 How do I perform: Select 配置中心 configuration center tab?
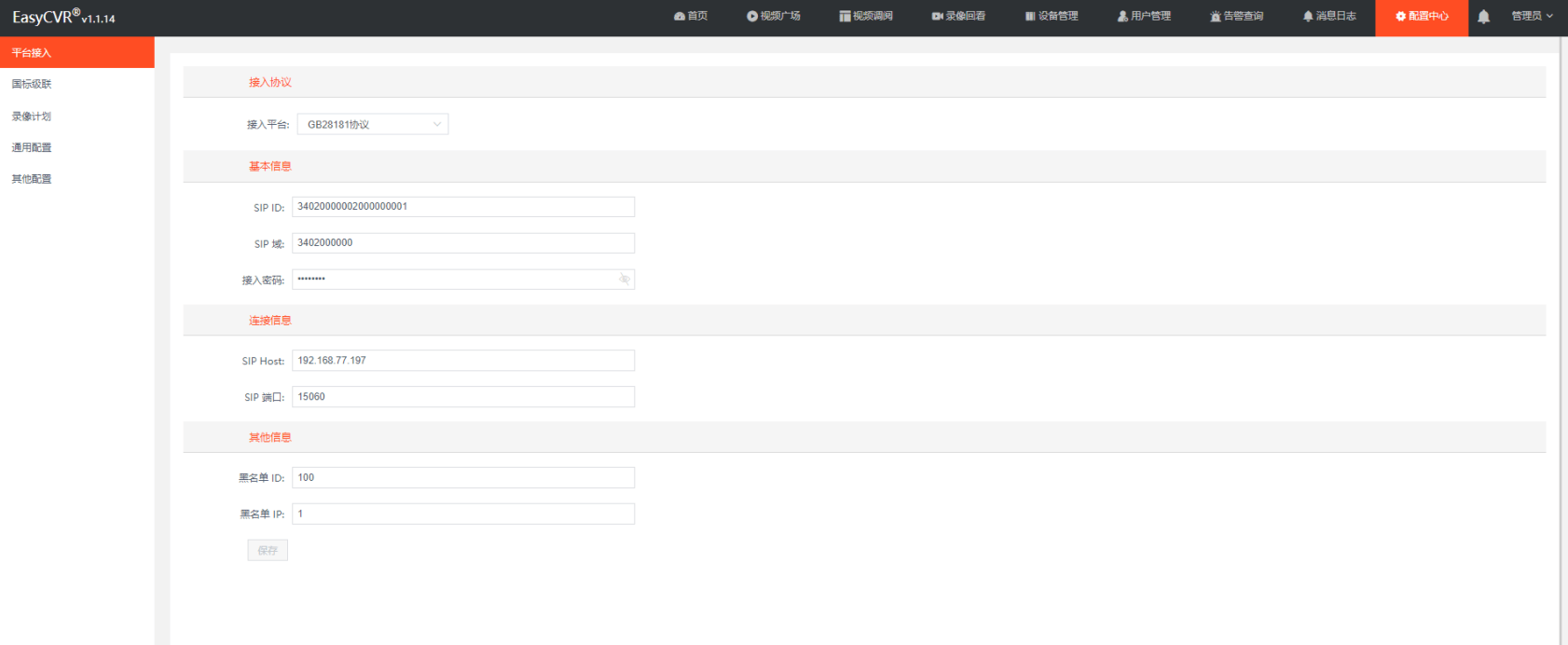pos(1422,17)
